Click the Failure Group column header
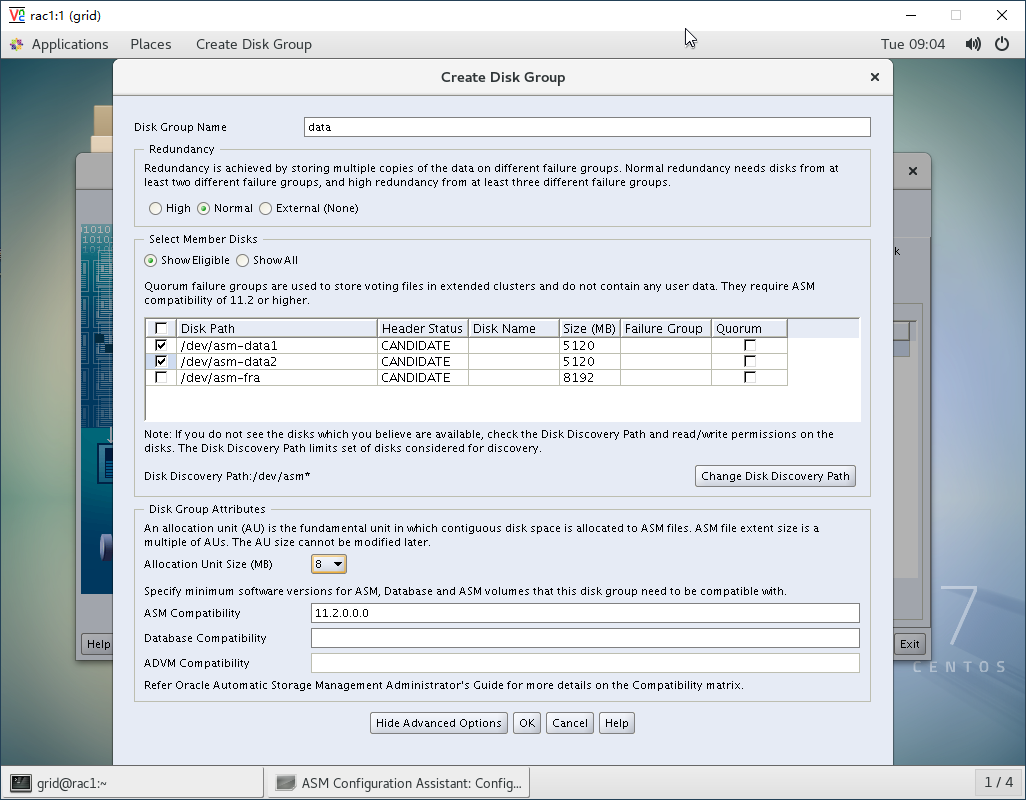 click(x=665, y=328)
